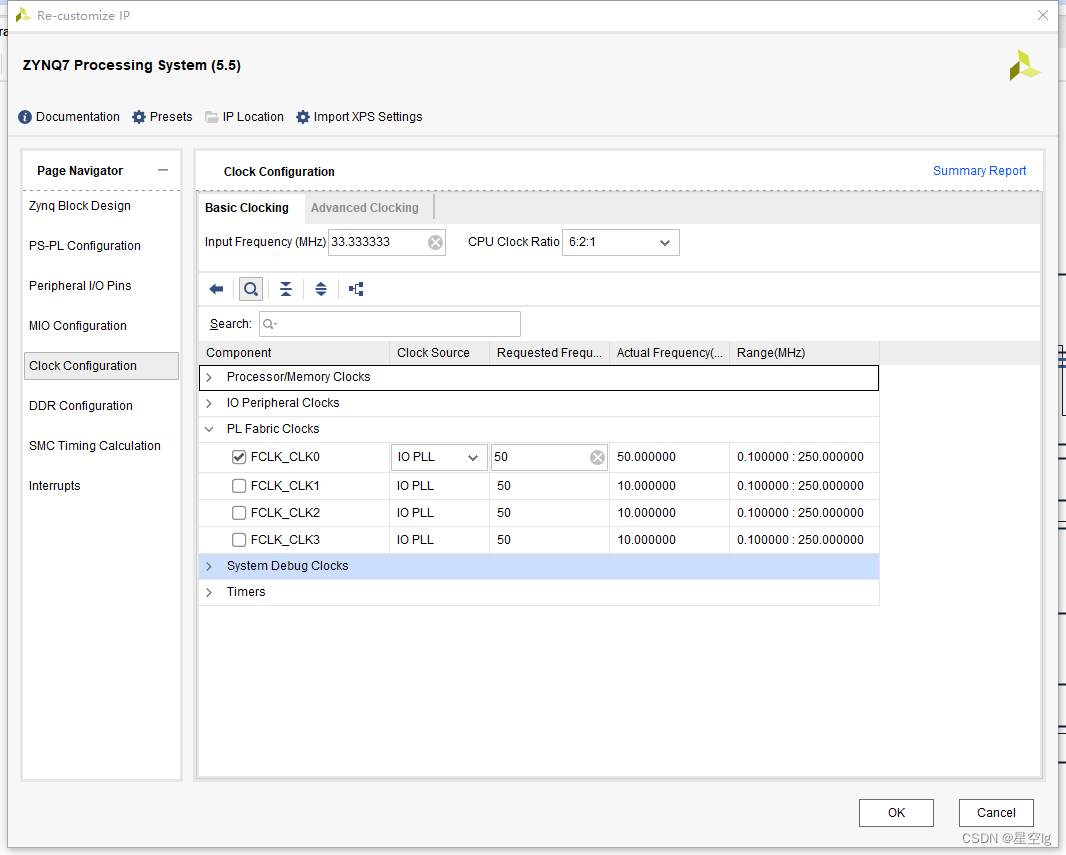Click the Documentation link text
Image resolution: width=1066 pixels, height=855 pixels.
78,117
